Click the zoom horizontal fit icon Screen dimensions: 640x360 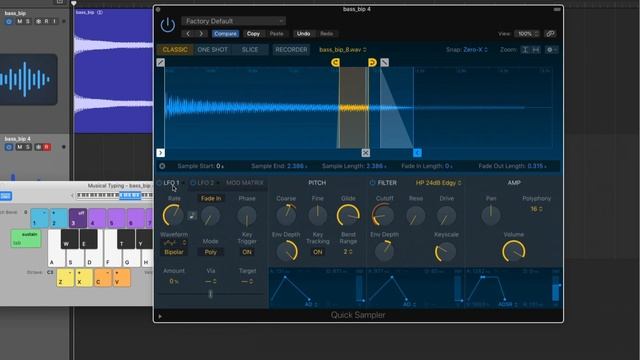pos(536,50)
